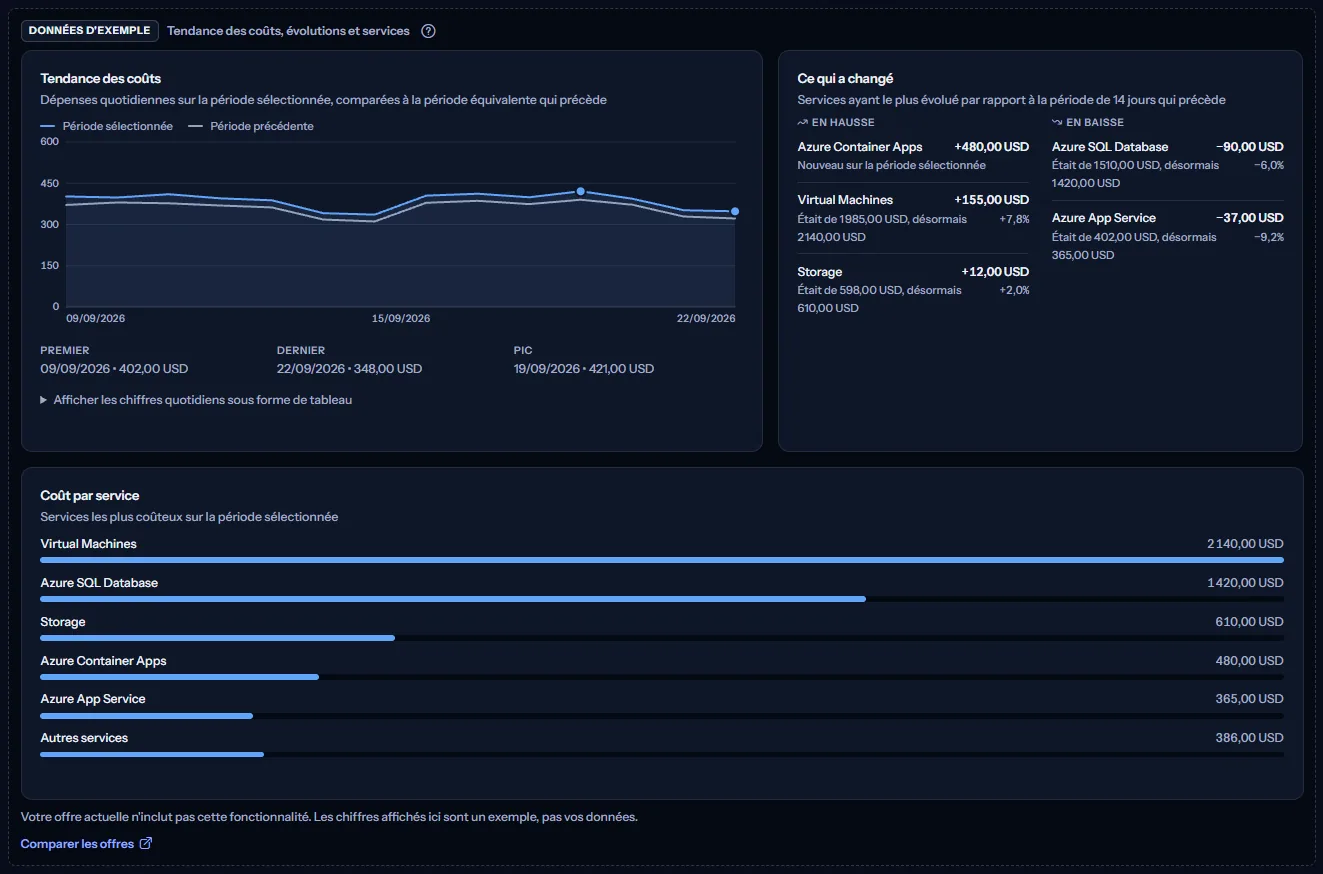Click the Virtual Machines +155,00 USD change entry
The height and width of the screenshot is (874, 1323).
click(913, 218)
